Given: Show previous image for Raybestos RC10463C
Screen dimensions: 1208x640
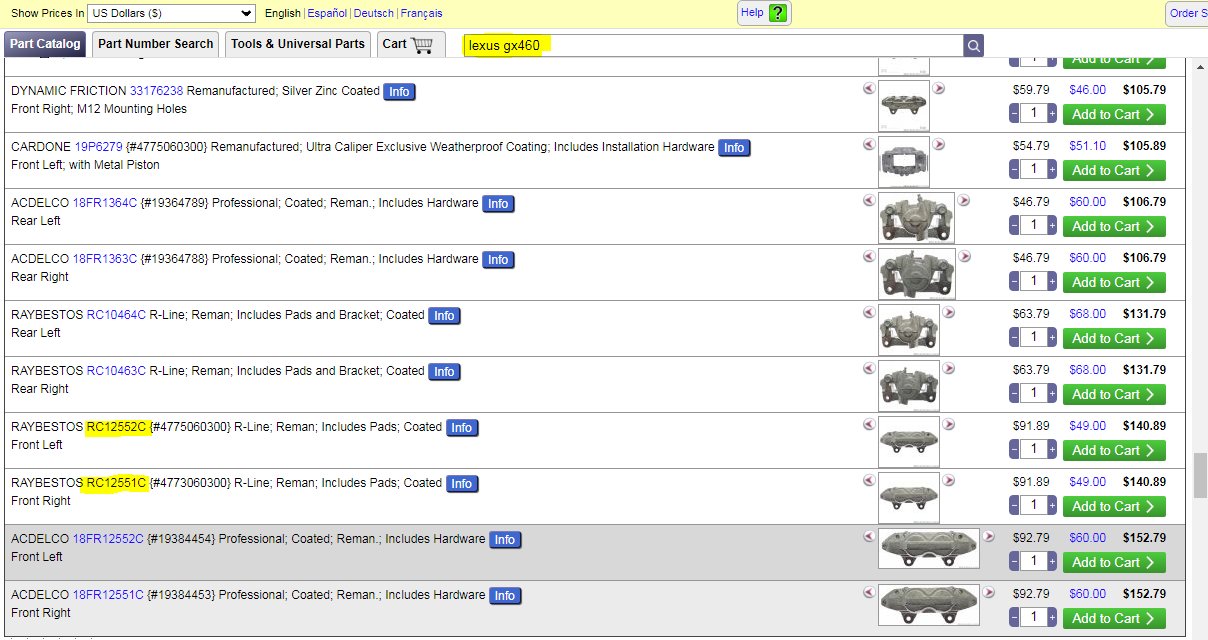Looking at the screenshot, I should [868, 368].
